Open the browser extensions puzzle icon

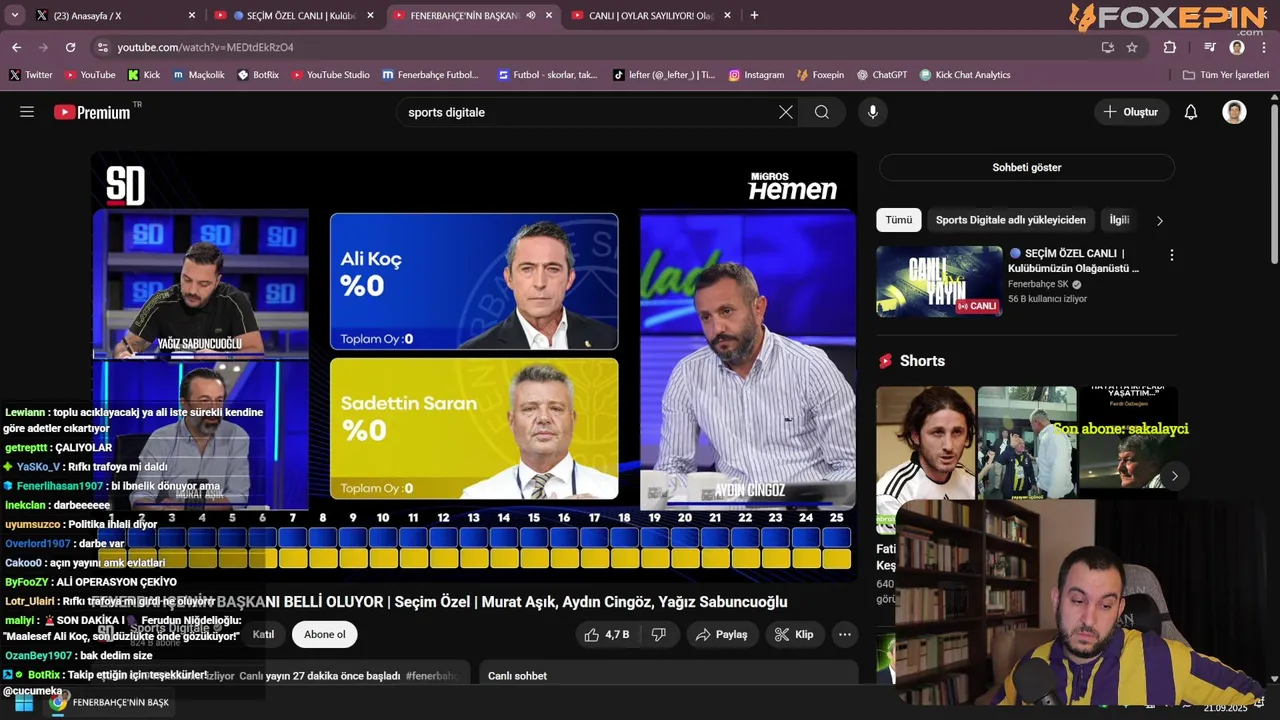pyautogui.click(x=1170, y=47)
